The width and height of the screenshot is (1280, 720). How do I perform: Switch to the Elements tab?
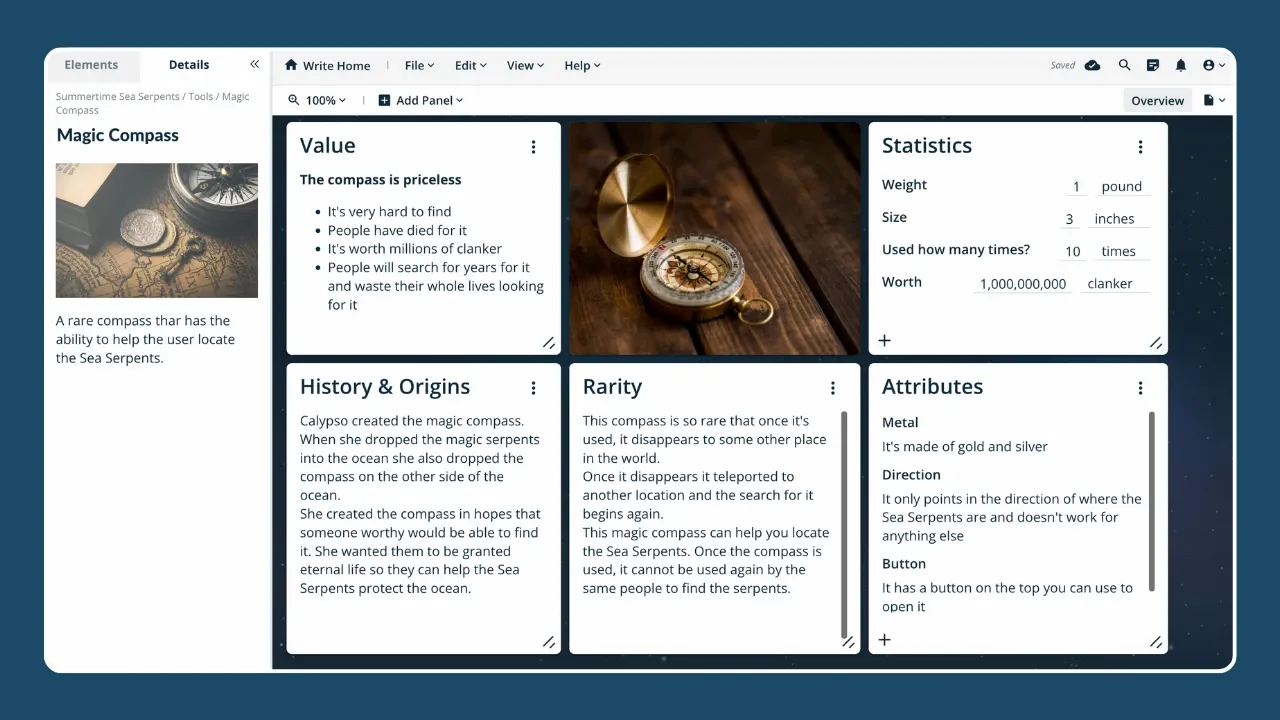[91, 65]
